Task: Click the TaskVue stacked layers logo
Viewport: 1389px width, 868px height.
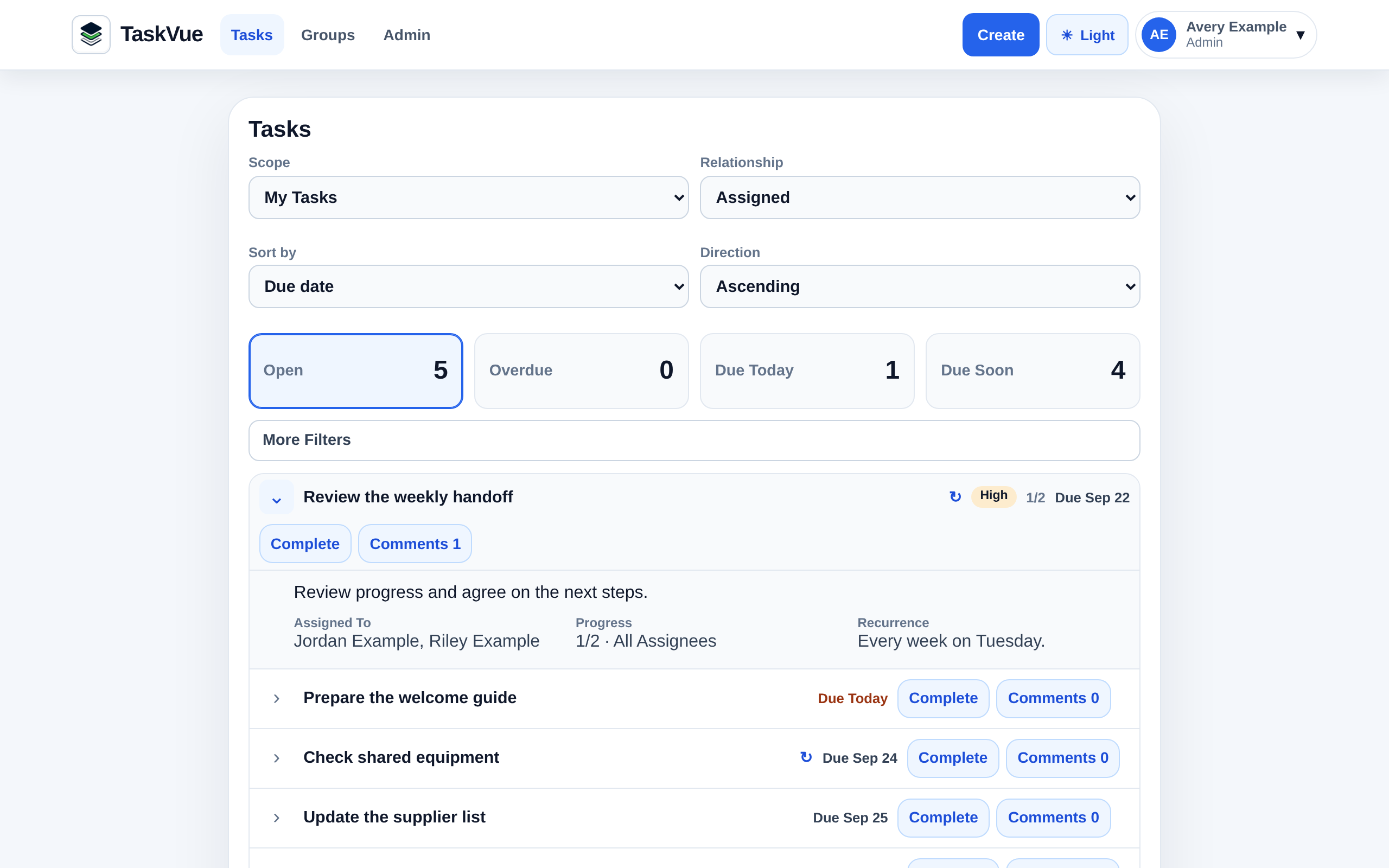Action: (x=91, y=34)
